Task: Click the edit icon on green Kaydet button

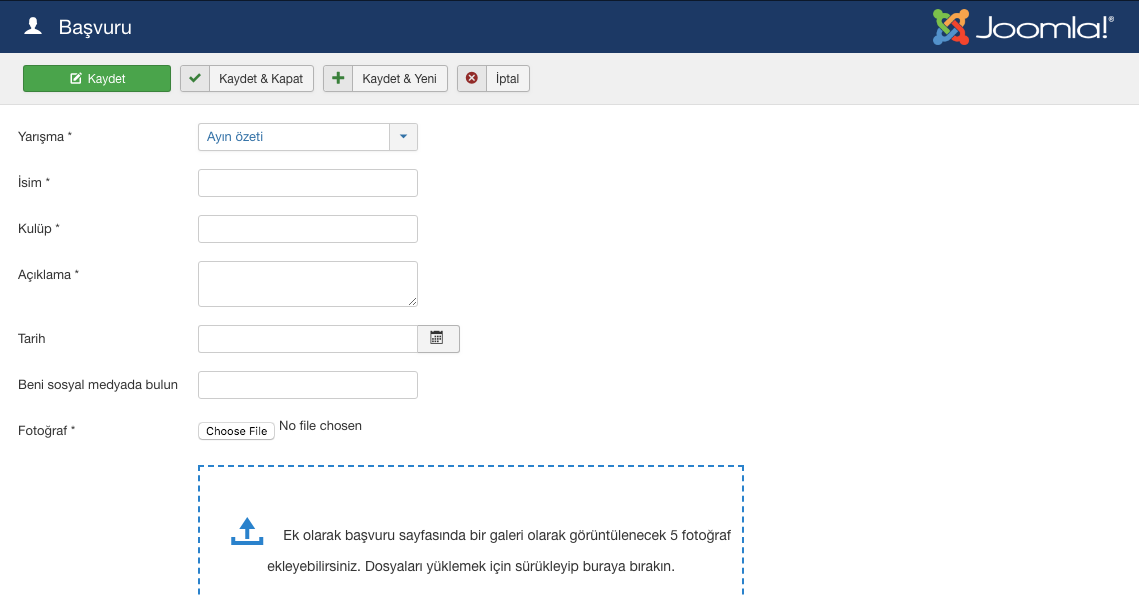Action: (76, 79)
